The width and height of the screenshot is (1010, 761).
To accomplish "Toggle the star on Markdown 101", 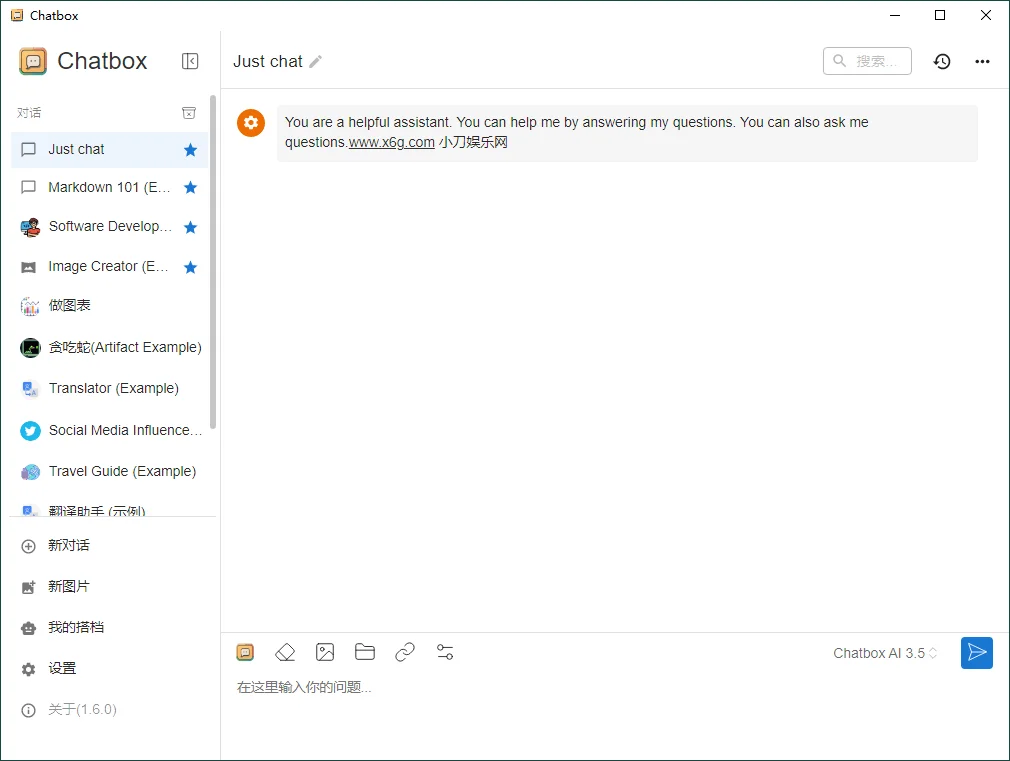I will click(x=190, y=187).
